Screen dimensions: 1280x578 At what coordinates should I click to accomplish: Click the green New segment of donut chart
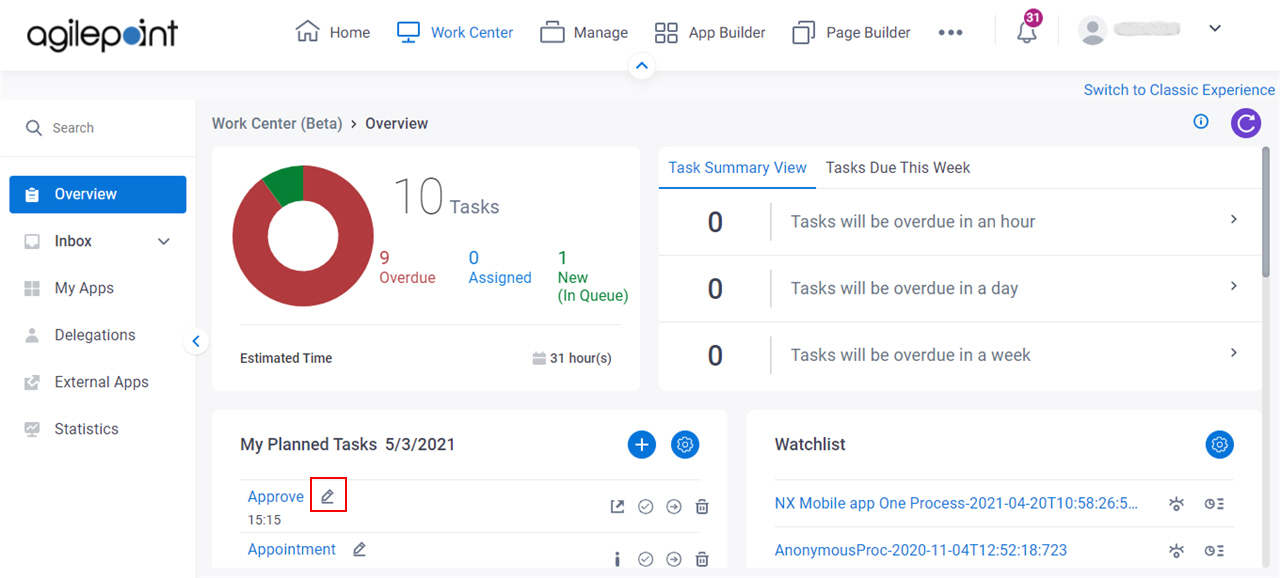click(x=286, y=183)
